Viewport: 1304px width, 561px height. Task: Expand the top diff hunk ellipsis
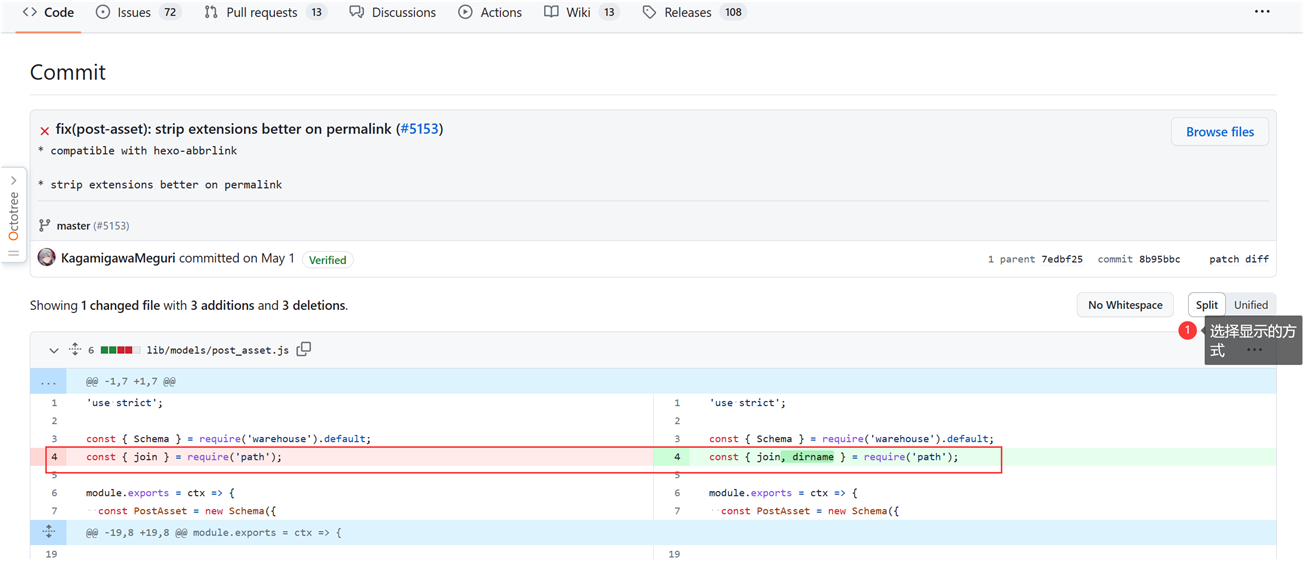tap(48, 382)
